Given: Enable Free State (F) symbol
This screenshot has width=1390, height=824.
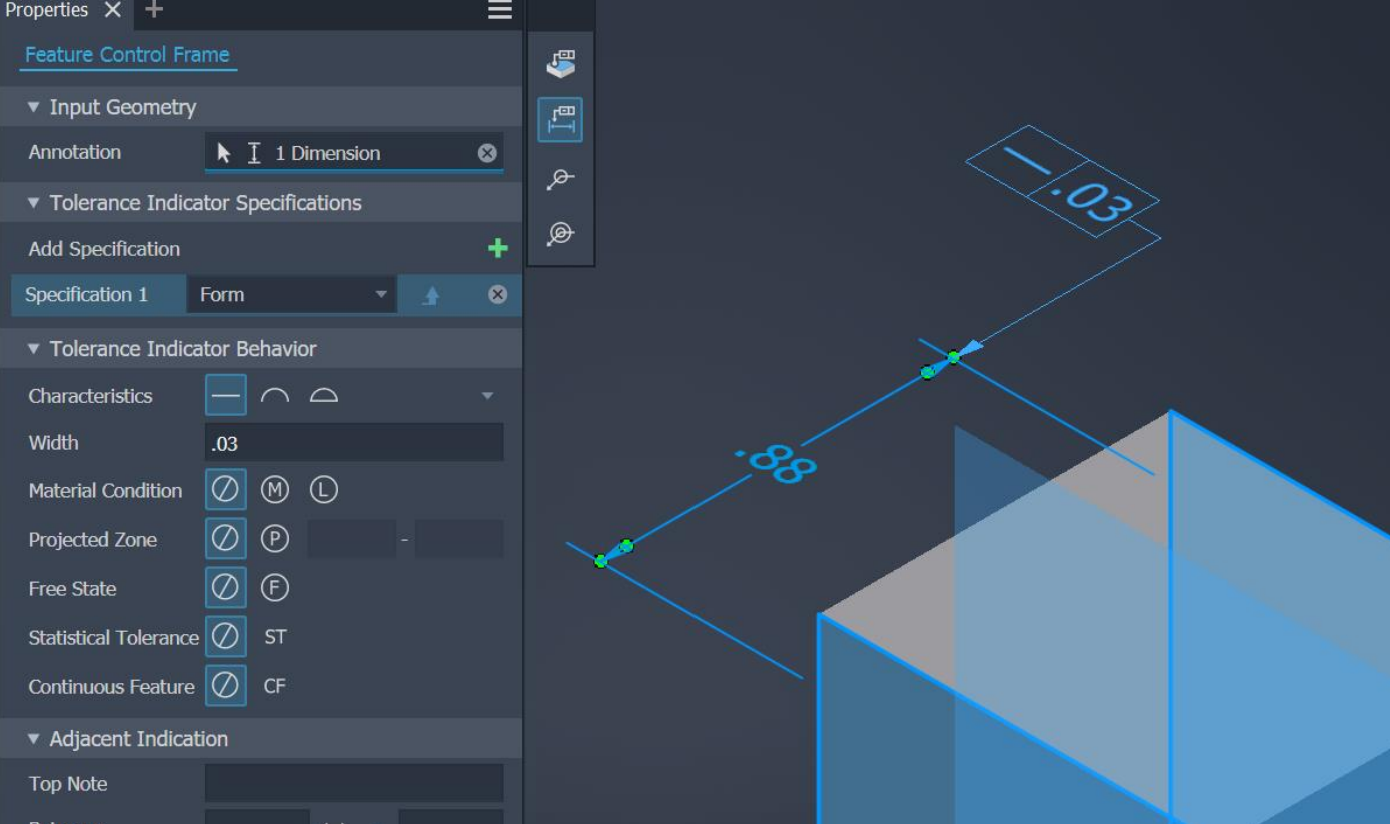Looking at the screenshot, I should point(275,588).
